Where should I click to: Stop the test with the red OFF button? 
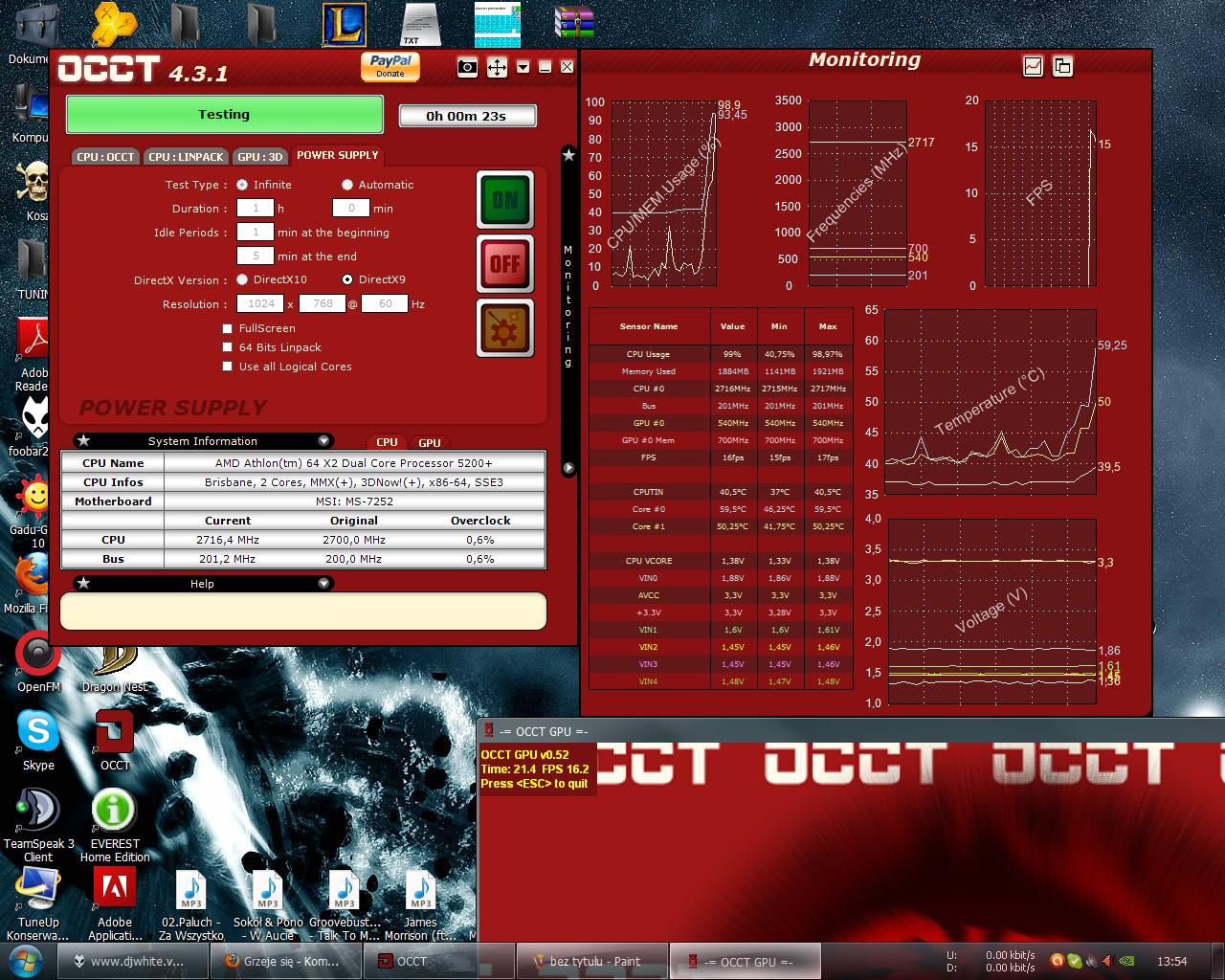click(505, 263)
